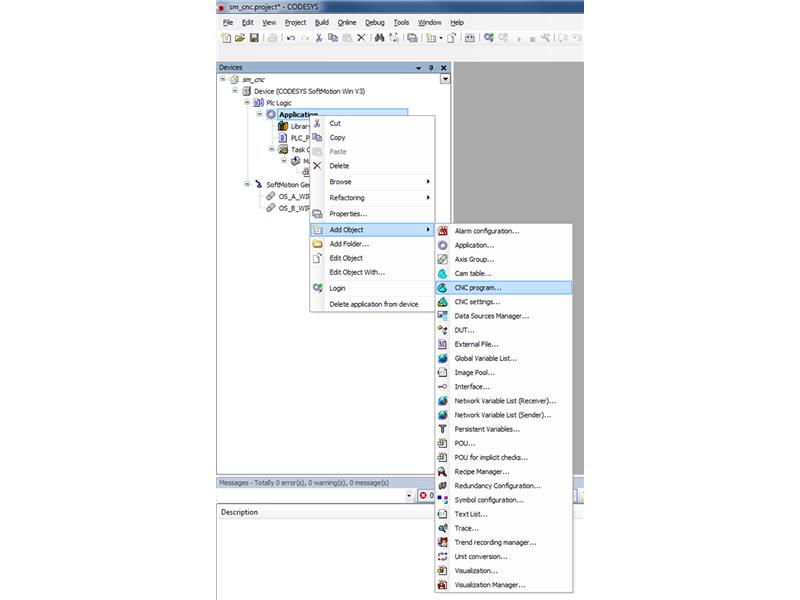The height and width of the screenshot is (600, 800).
Task: Click the Trace icon in submenu
Action: 443,529
